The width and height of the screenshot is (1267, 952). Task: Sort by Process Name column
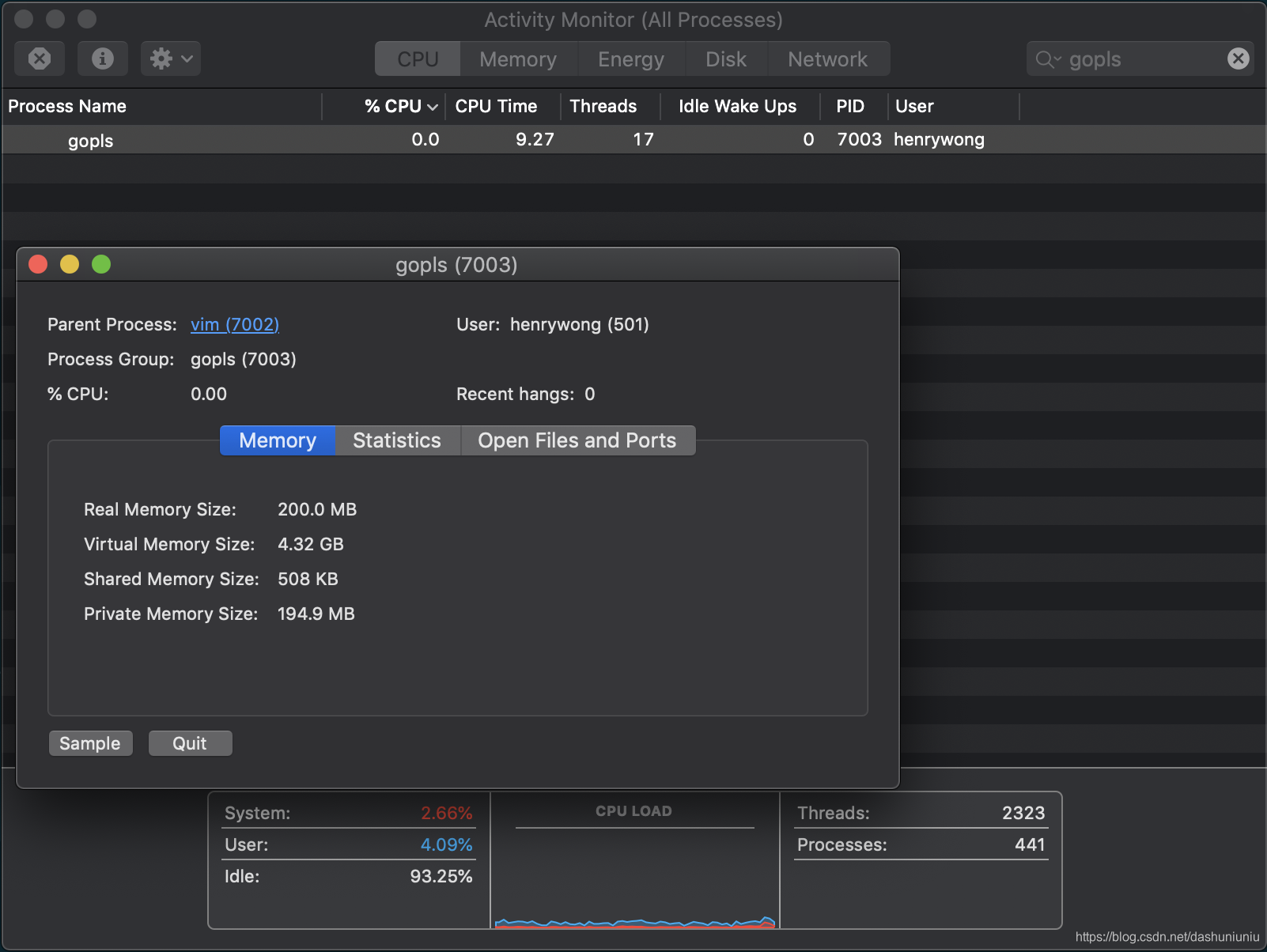pos(161,106)
